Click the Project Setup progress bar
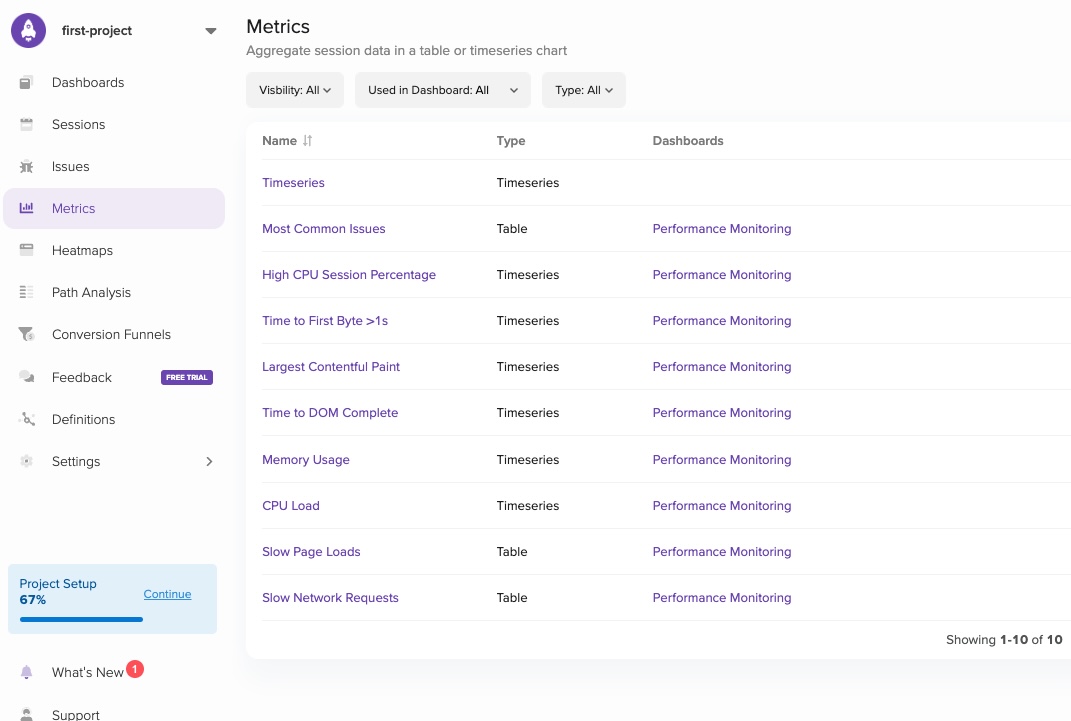Screen dimensions: 1071x721 point(81,619)
